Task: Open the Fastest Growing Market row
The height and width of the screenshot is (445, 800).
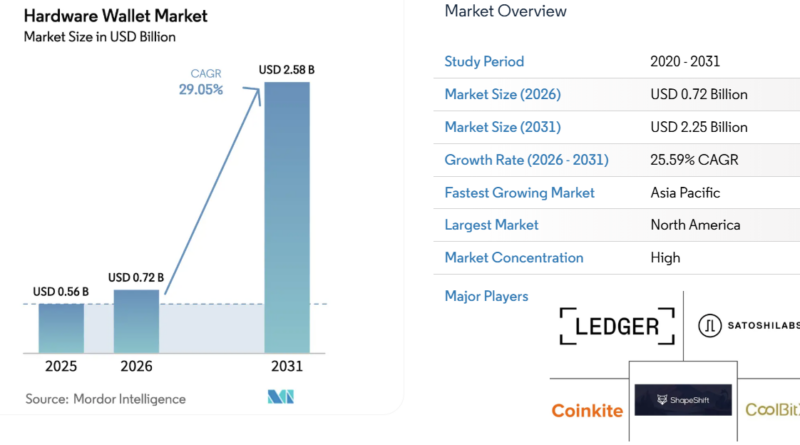Action: 519,192
